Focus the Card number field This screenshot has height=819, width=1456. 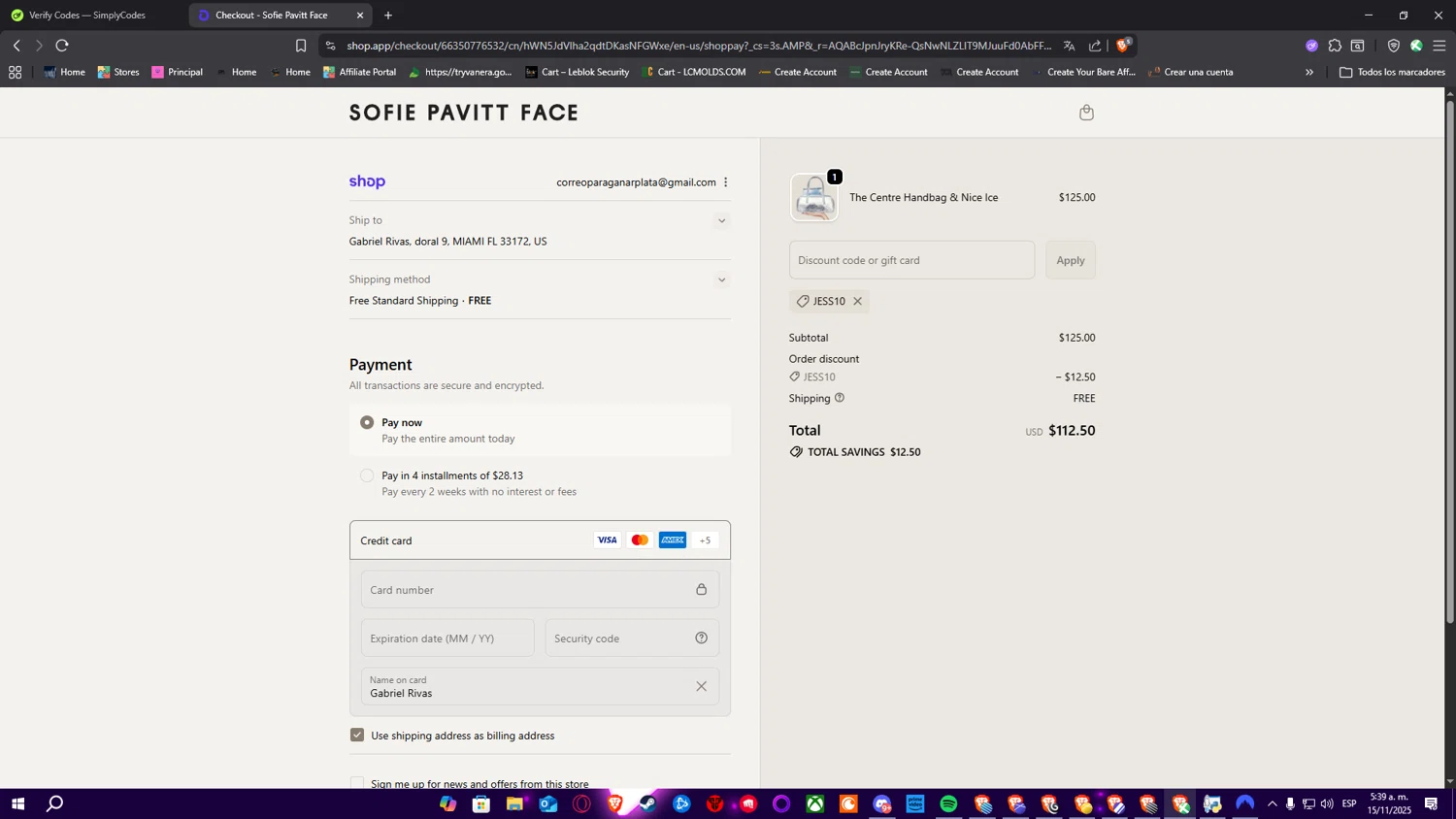coord(540,589)
